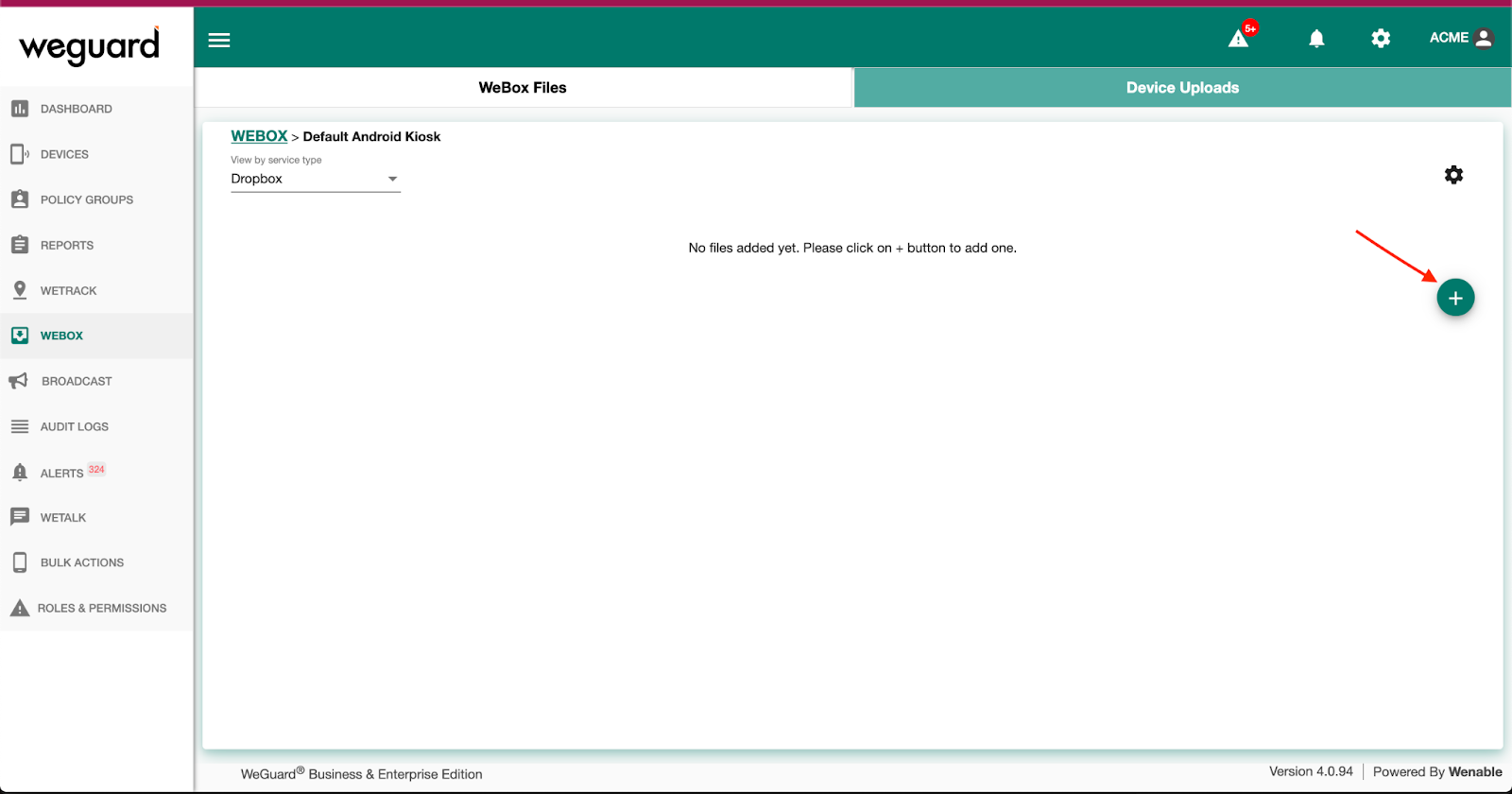Add a file with the plus button

point(1455,298)
